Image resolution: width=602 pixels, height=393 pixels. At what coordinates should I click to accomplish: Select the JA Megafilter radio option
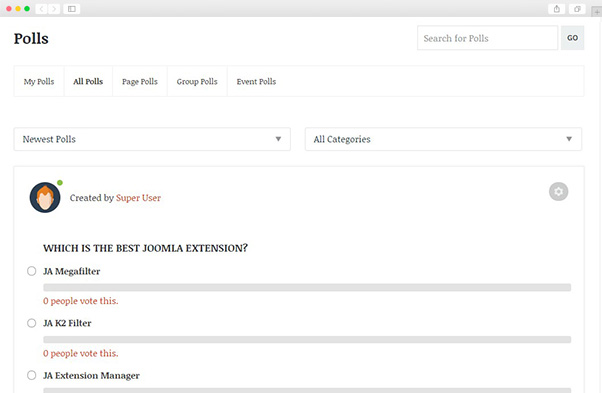(x=31, y=271)
